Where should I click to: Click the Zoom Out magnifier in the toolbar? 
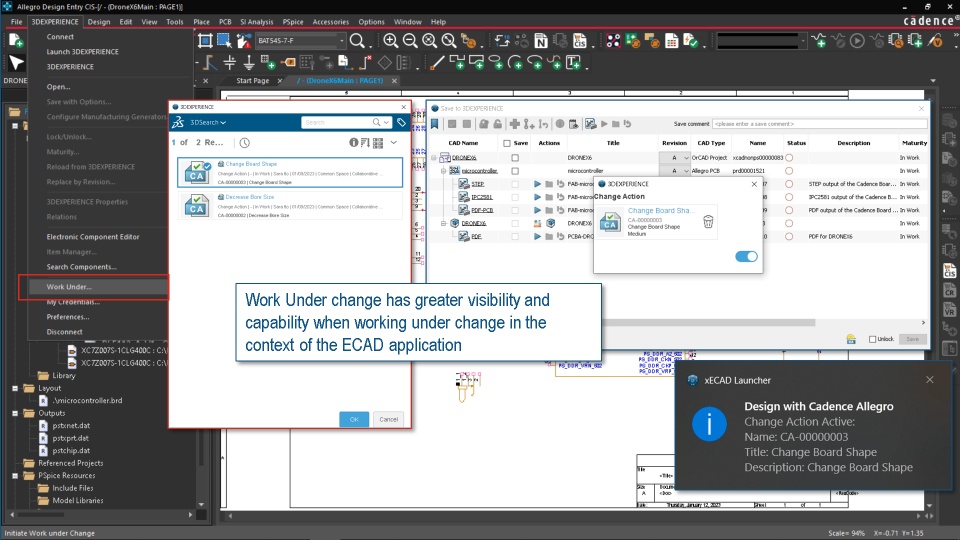coord(410,41)
